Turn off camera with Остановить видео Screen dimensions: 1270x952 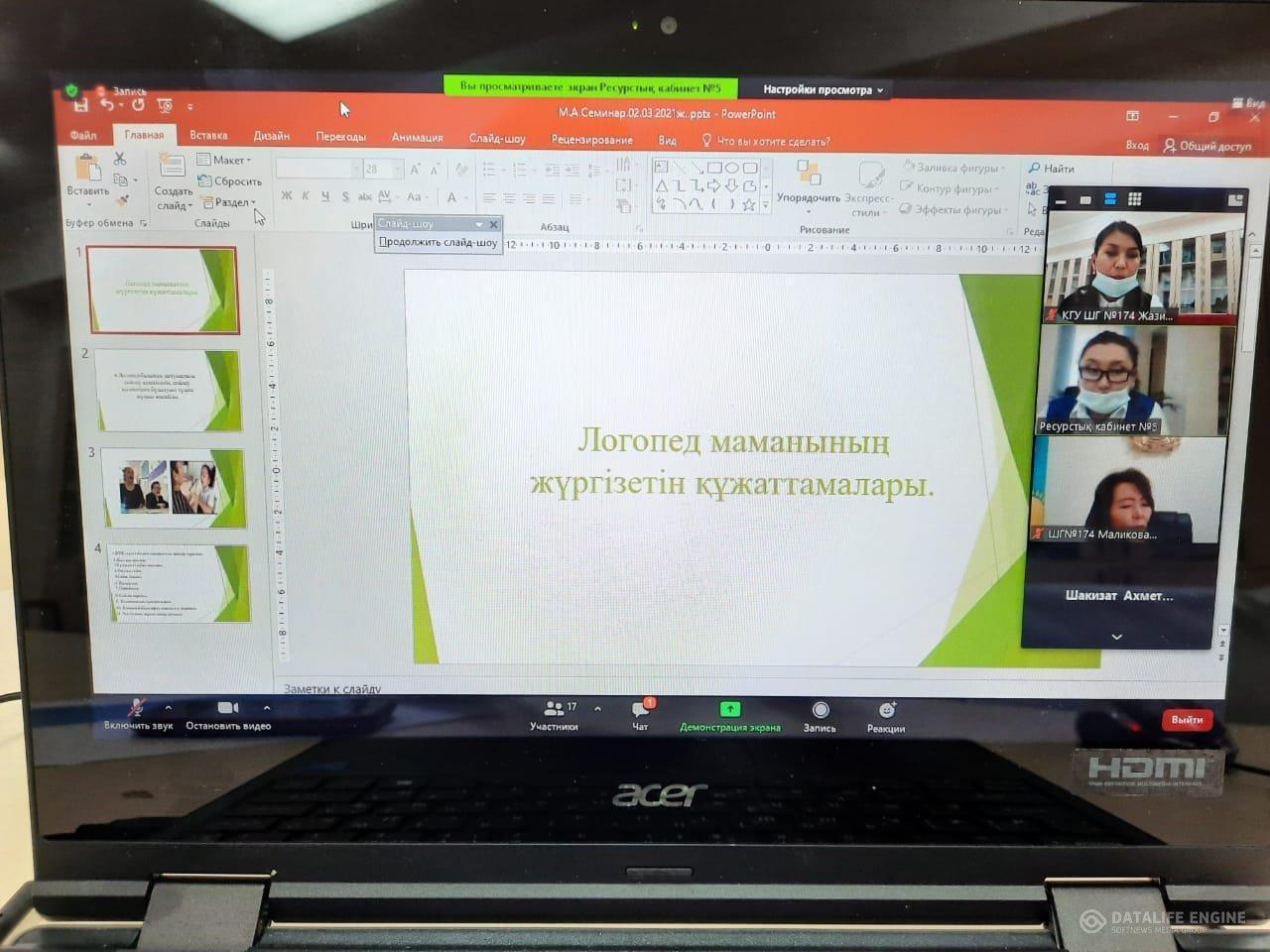(x=227, y=709)
